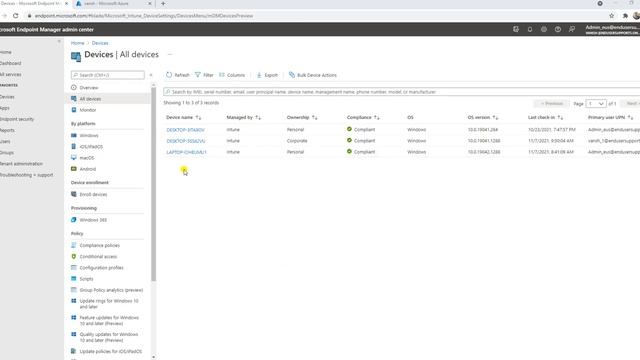The height and width of the screenshot is (360, 640).
Task: Click the 10/23/2021 last check-in cell
Action: (551, 130)
